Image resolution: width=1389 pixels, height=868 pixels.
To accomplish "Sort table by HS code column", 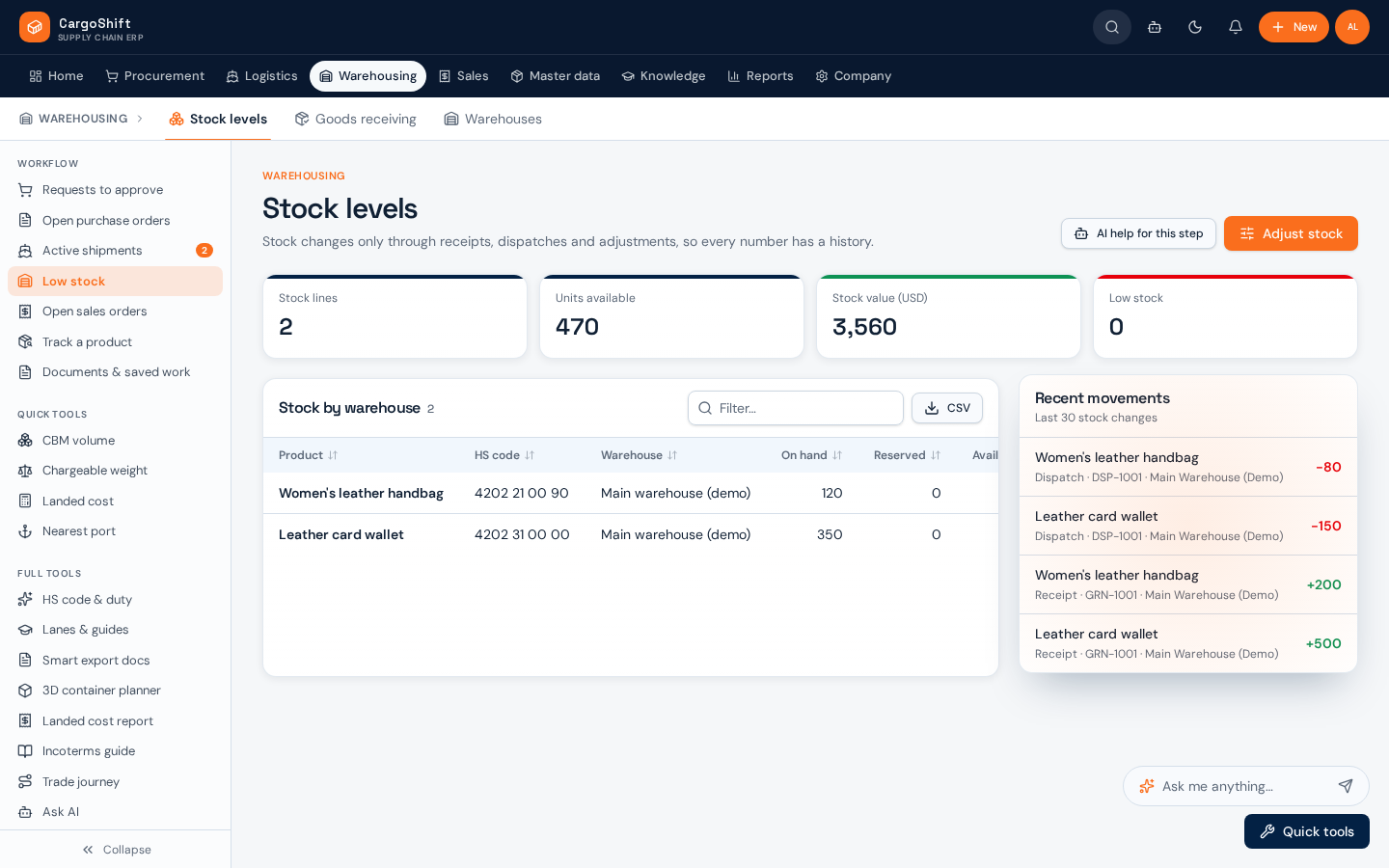I will coord(504,455).
